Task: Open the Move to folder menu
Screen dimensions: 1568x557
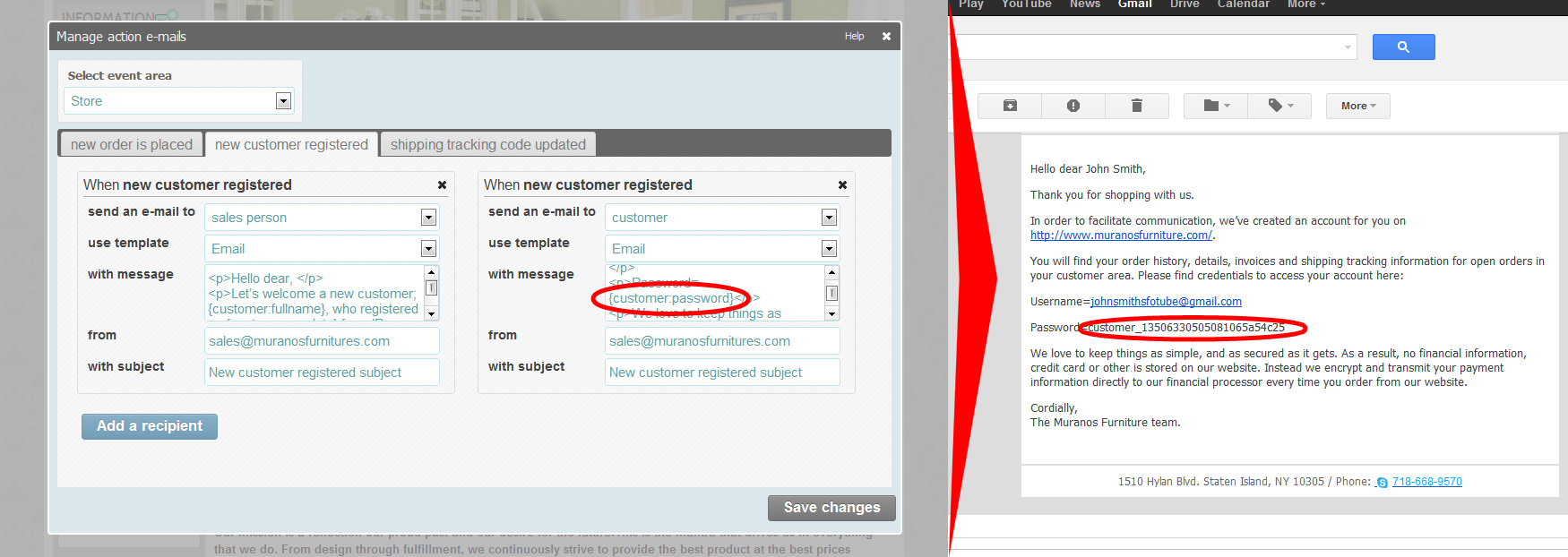Action: coord(1216,106)
